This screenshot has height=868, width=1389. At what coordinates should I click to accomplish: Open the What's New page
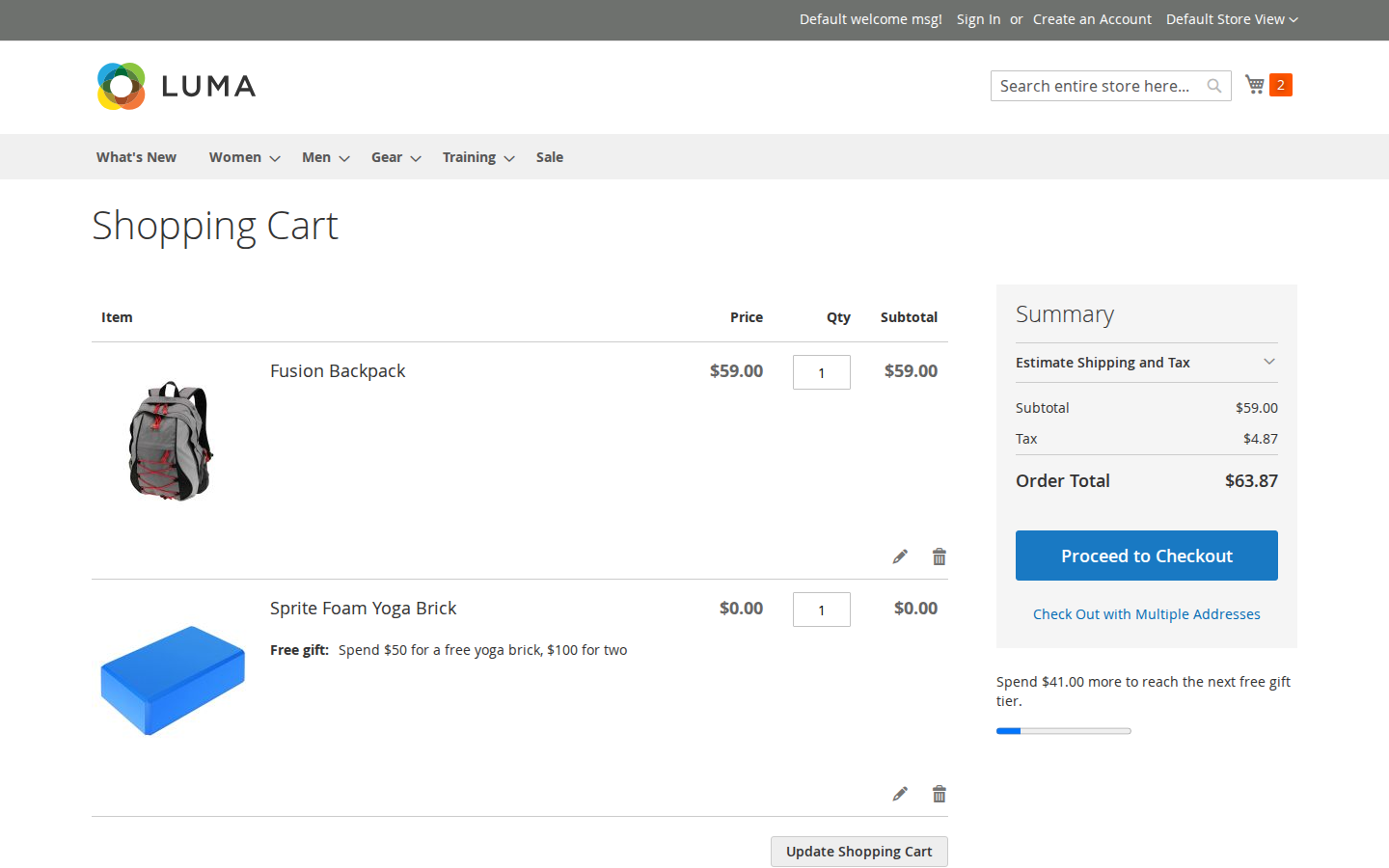[136, 157]
